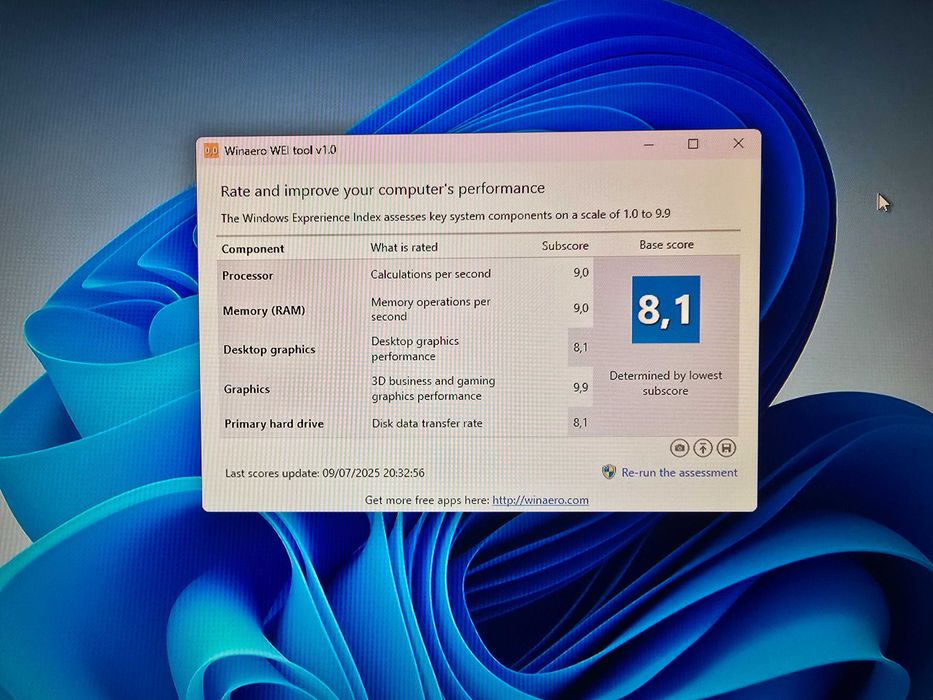The width and height of the screenshot is (933, 700).
Task: Click the Graphics component label
Action: click(x=246, y=389)
